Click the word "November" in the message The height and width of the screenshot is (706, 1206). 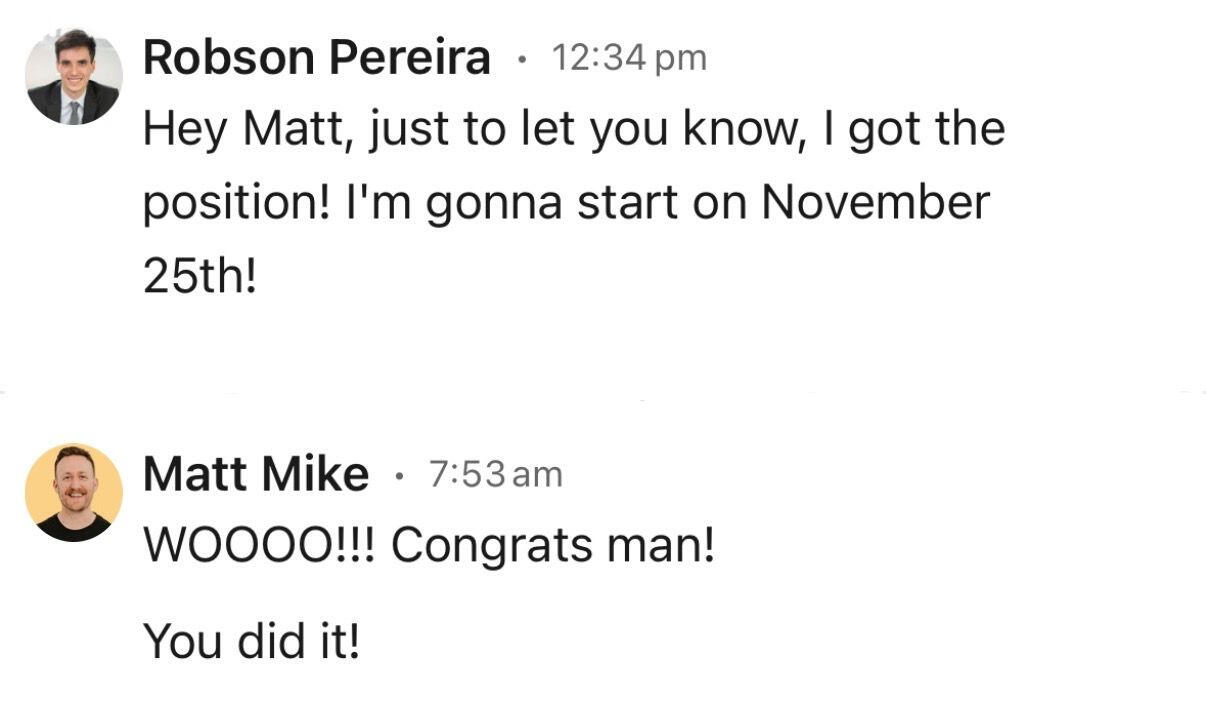click(x=875, y=202)
